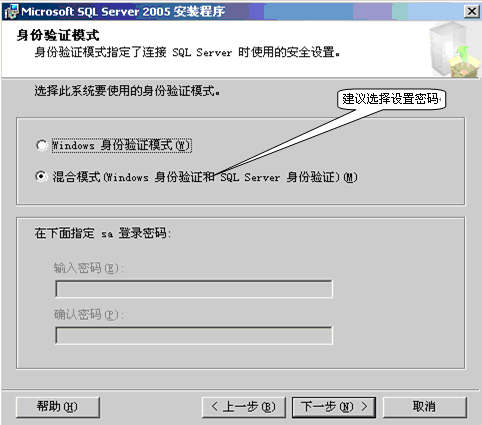Focus the 输入密码 text field
This screenshot has width=482, height=425.
tap(194, 289)
